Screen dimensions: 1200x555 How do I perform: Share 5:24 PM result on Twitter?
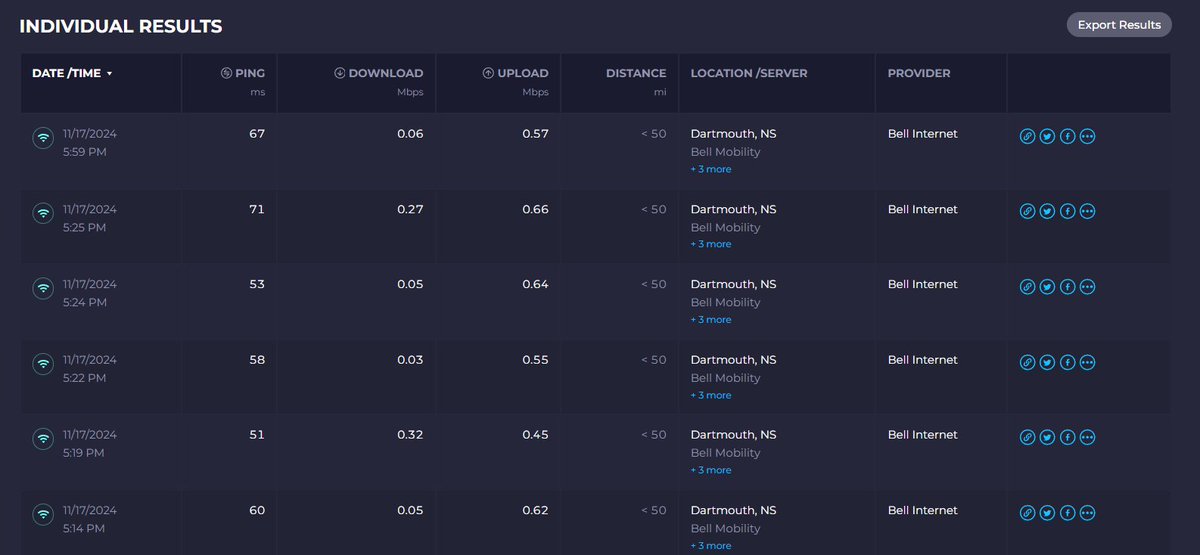[x=1047, y=286]
